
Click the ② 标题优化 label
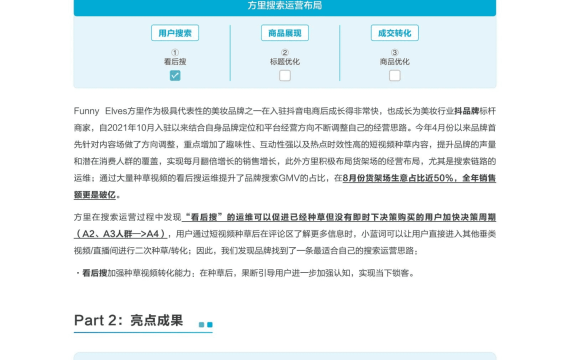click(285, 57)
